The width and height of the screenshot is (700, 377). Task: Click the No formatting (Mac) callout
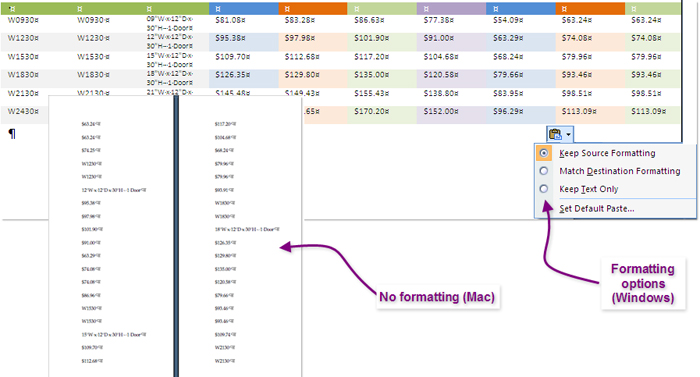(x=437, y=297)
